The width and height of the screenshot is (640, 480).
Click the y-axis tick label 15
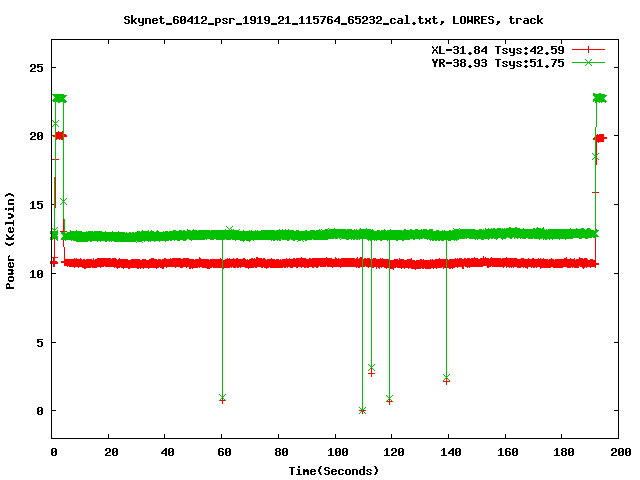click(36, 205)
